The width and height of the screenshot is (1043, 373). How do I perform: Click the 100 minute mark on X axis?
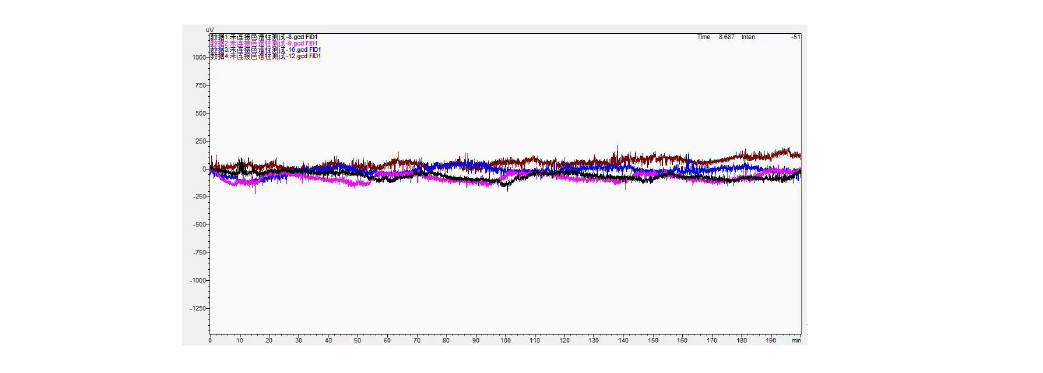pos(505,340)
